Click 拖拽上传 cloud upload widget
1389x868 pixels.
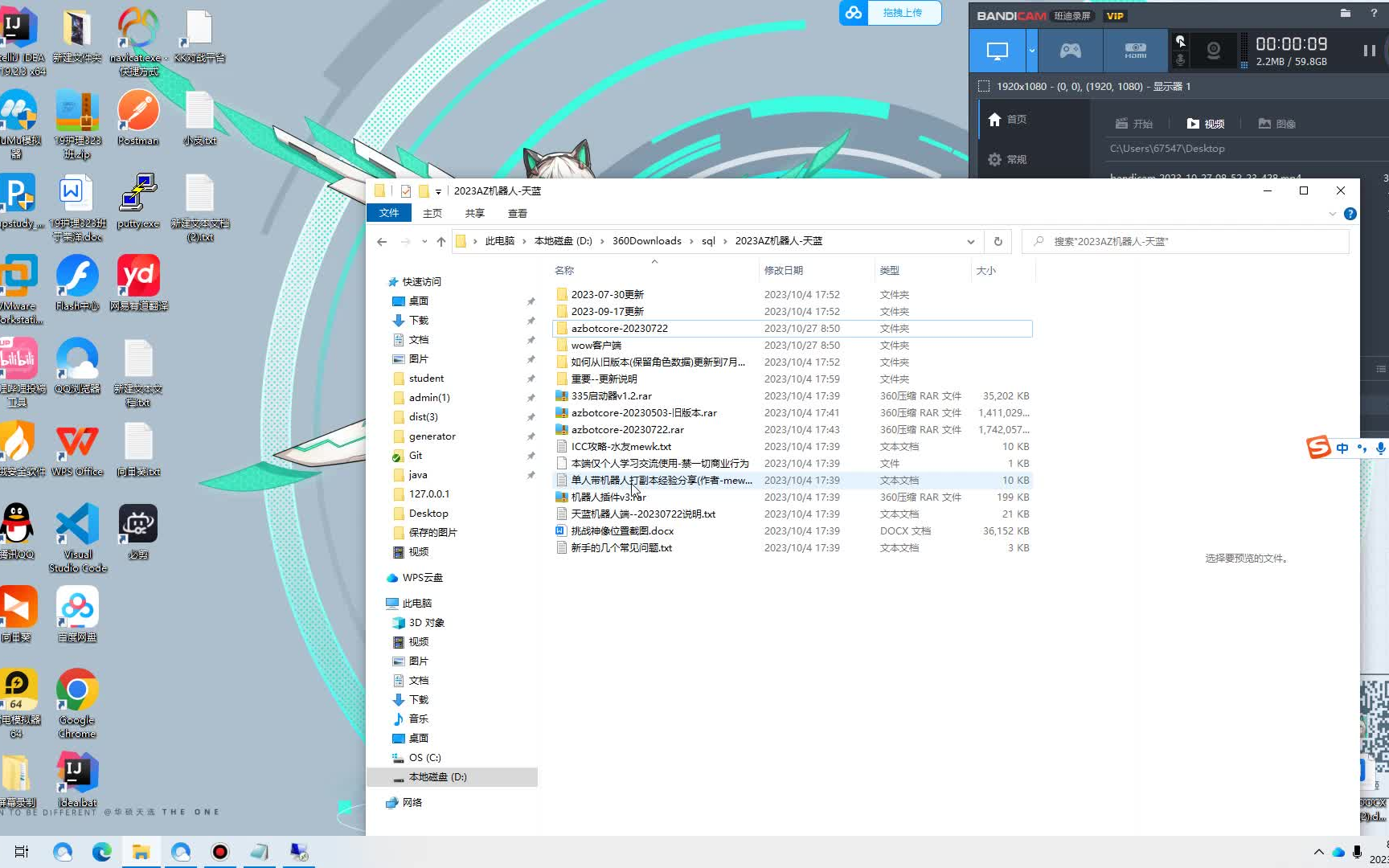pyautogui.click(x=890, y=13)
